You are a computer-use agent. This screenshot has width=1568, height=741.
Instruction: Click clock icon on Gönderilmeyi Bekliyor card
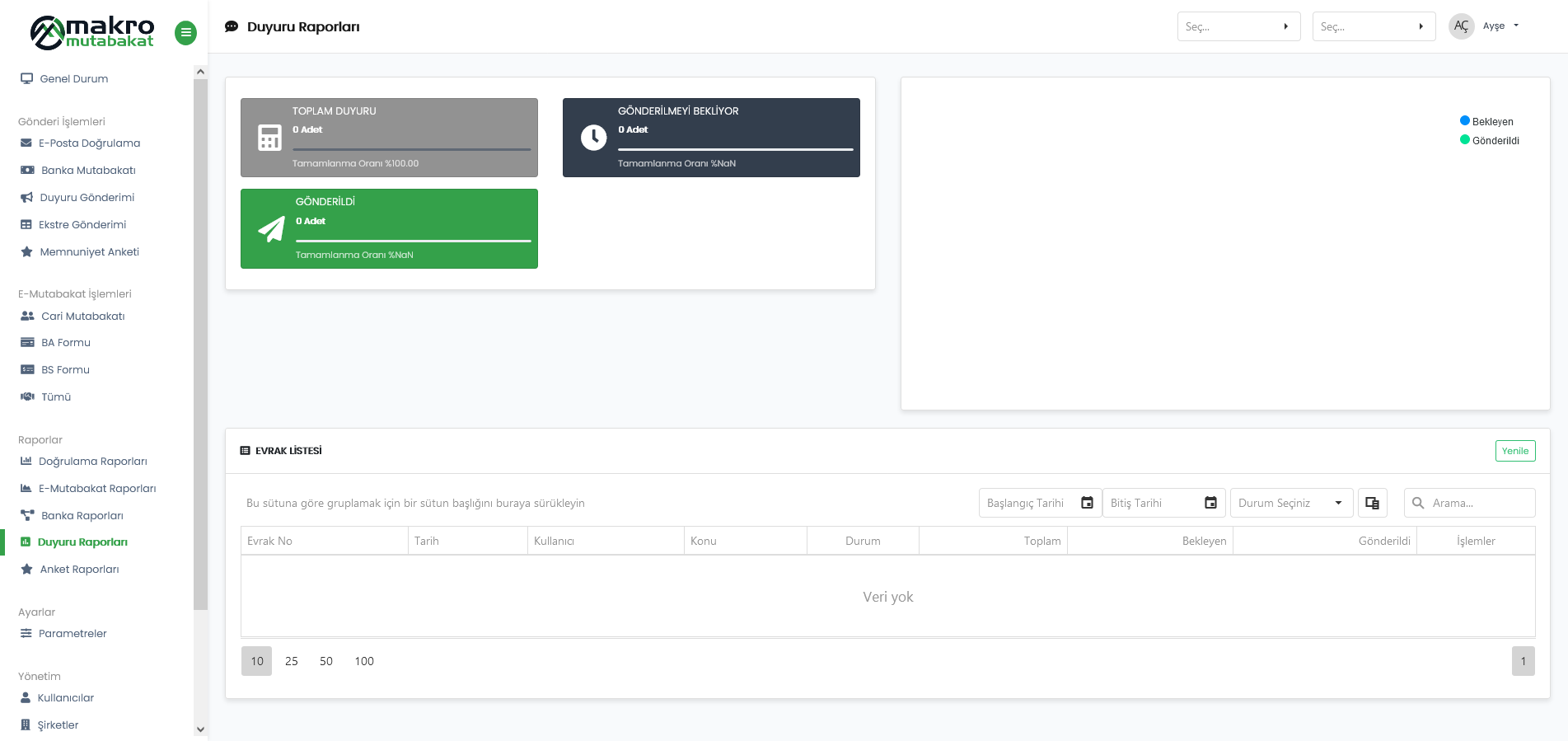coord(593,138)
